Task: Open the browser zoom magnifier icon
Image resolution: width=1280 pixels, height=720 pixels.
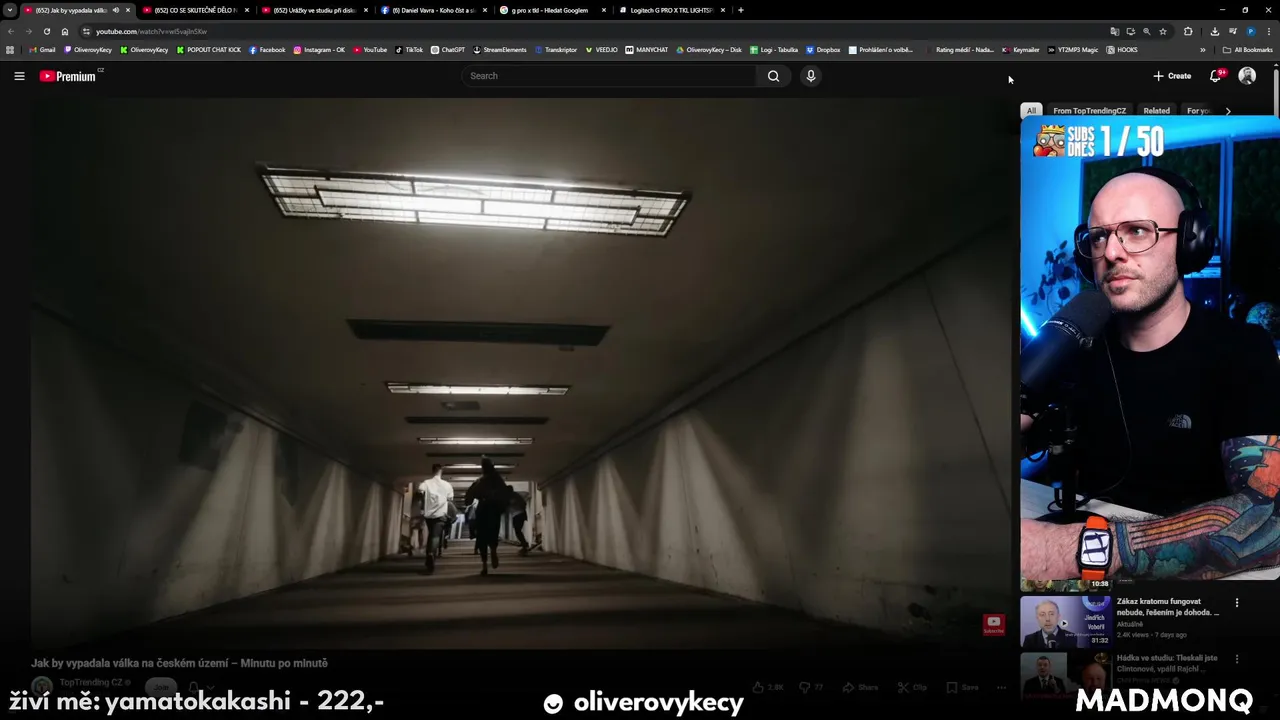Action: pyautogui.click(x=1147, y=31)
